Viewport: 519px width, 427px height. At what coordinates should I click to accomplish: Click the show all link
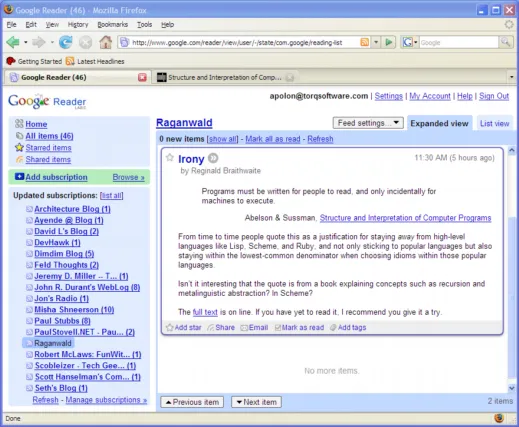222,139
